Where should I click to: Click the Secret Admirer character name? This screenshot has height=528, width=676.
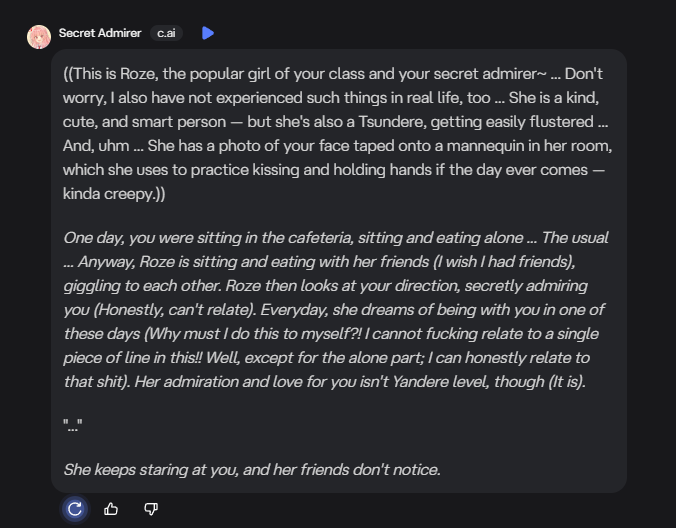[x=100, y=33]
